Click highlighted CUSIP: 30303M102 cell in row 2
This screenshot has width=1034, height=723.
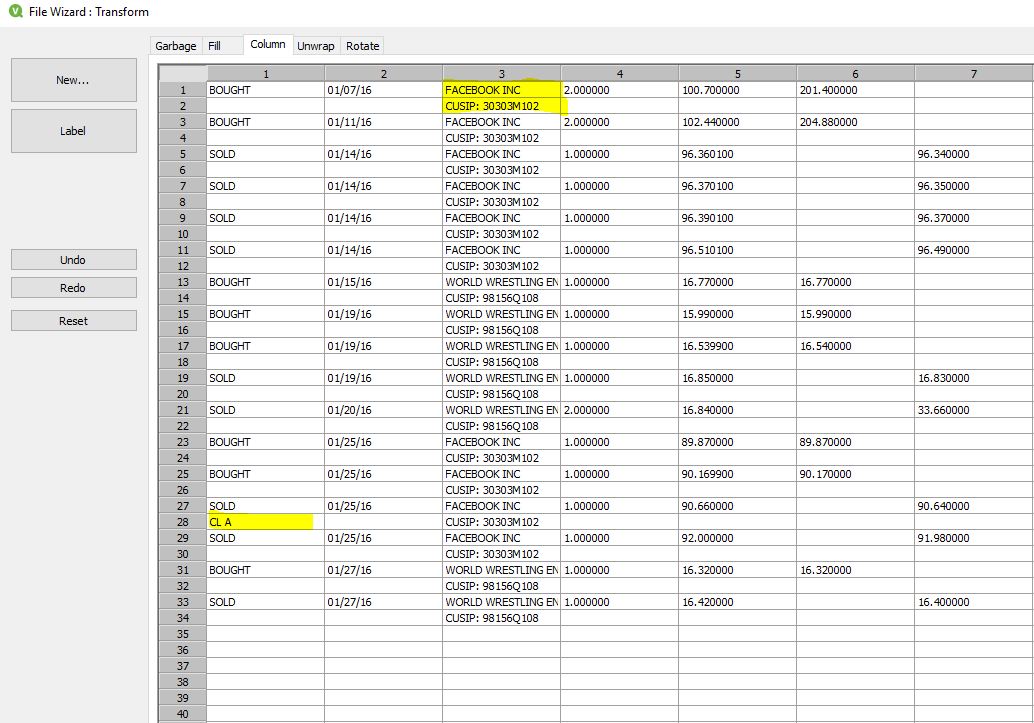point(502,106)
